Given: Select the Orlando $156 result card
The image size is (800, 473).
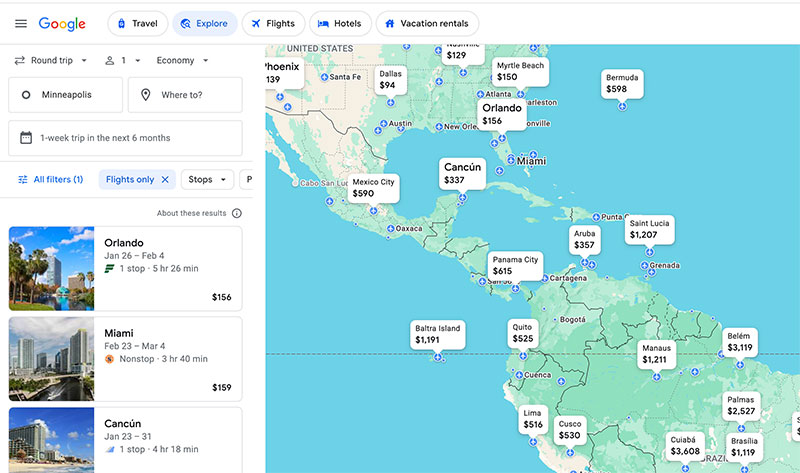Looking at the screenshot, I should coord(126,268).
